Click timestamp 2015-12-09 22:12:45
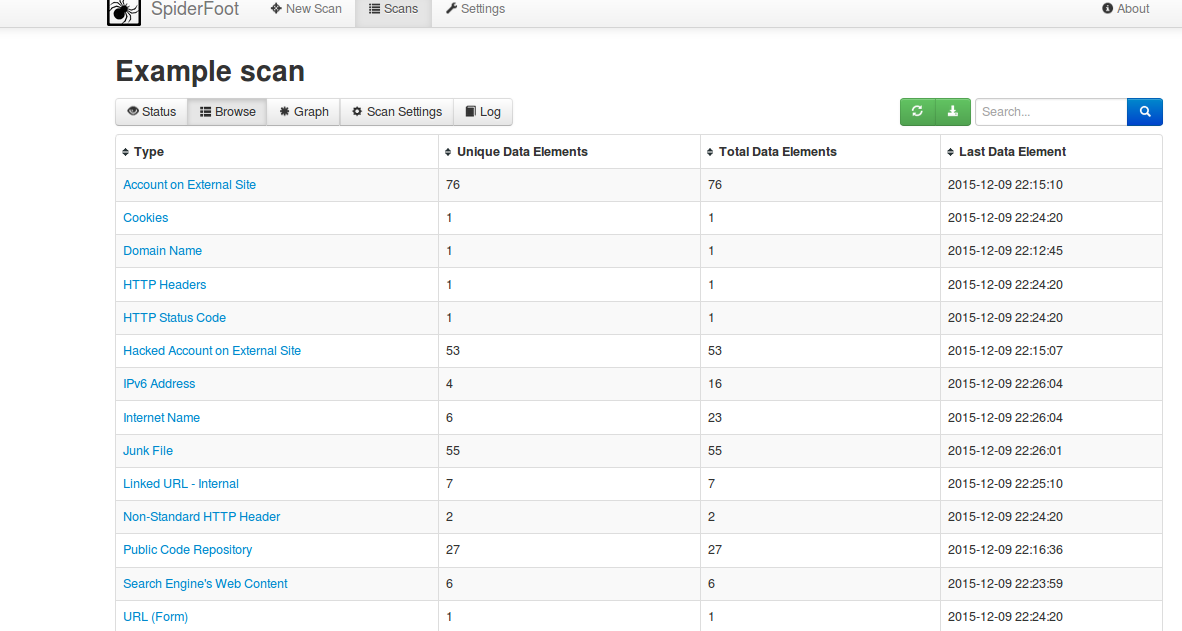Screen dimensions: 1182x631 tap(1005, 251)
